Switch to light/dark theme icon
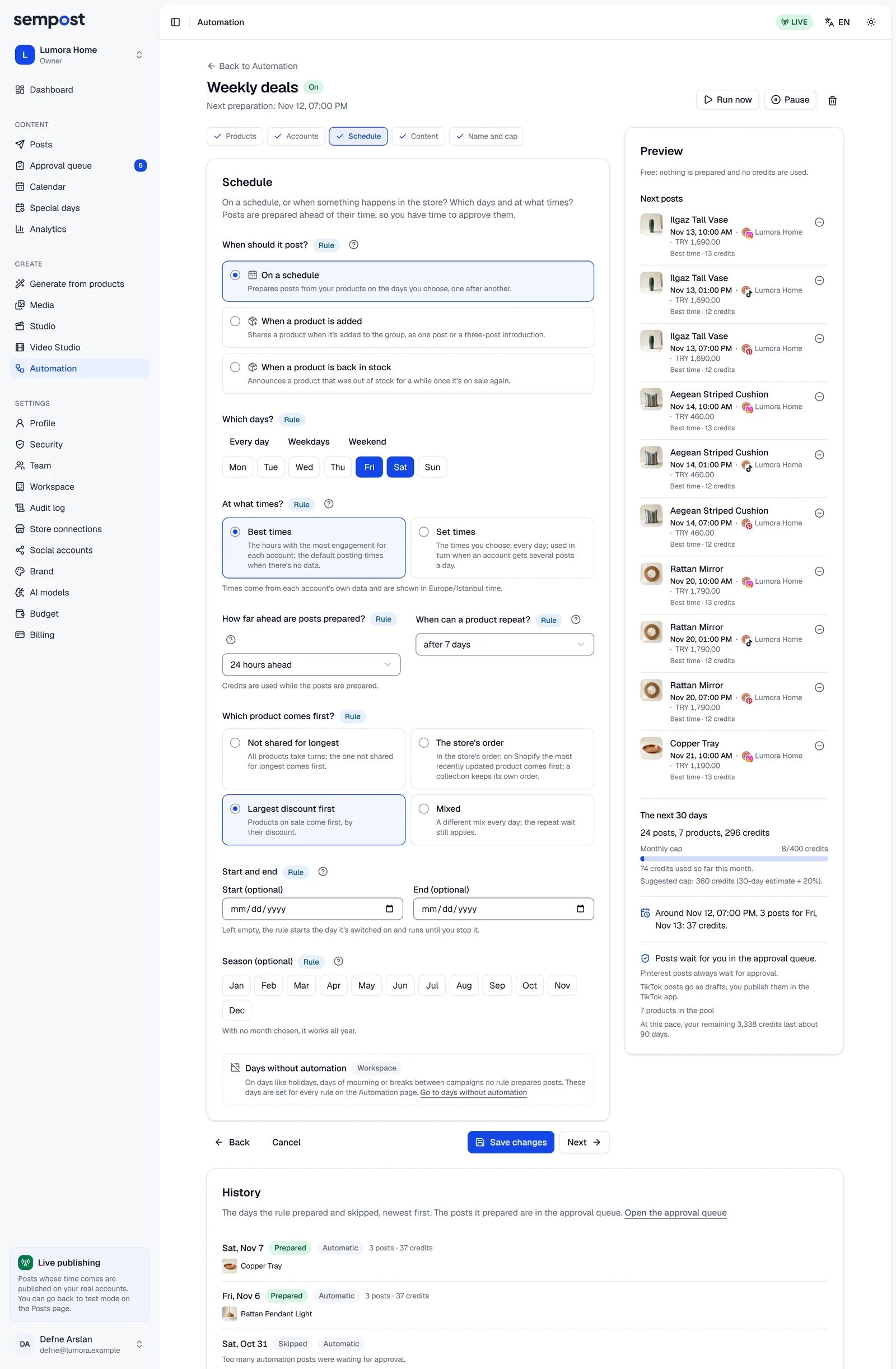 coord(871,22)
